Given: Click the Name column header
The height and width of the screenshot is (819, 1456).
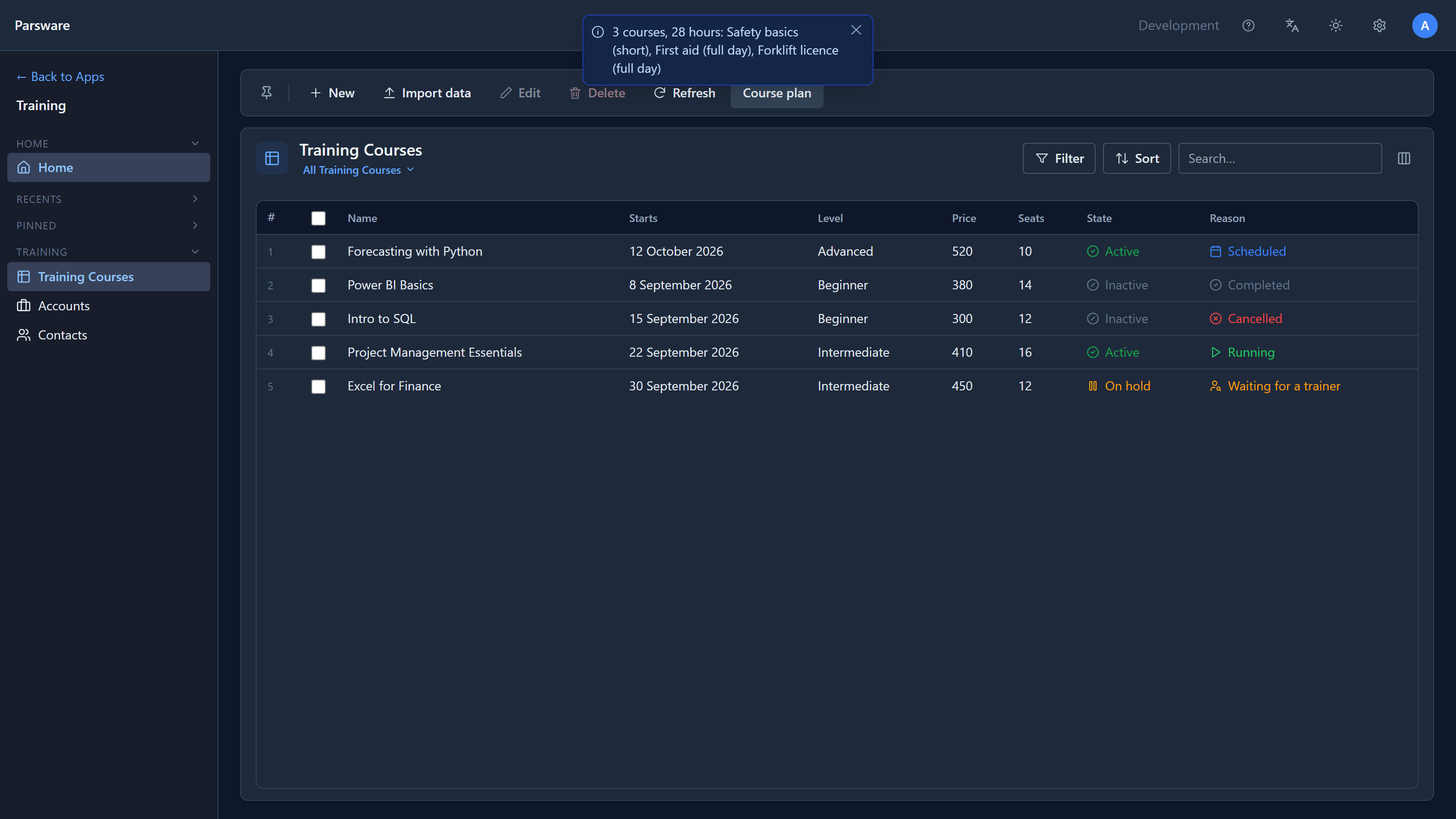Looking at the screenshot, I should point(362,218).
